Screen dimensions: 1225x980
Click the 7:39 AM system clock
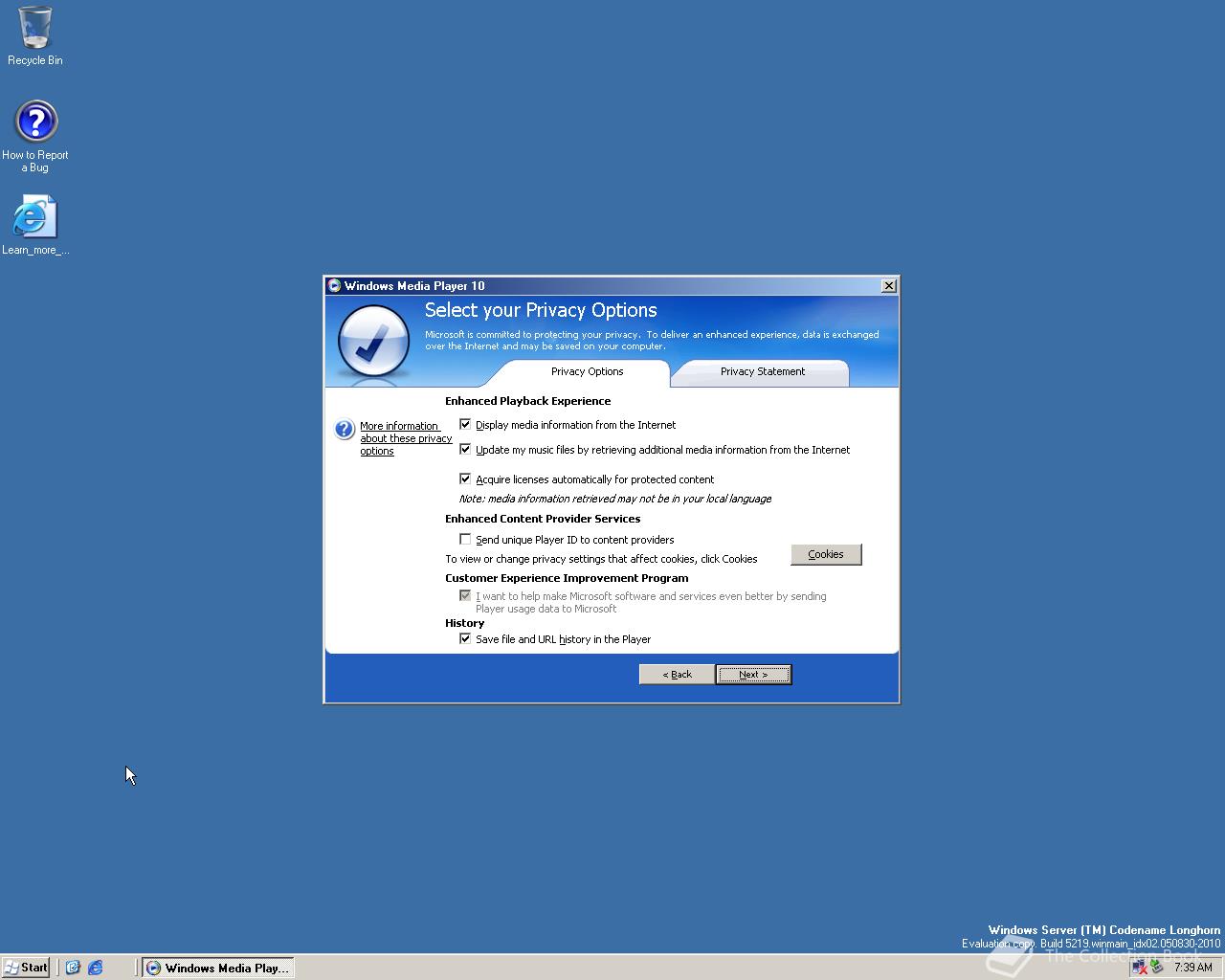pos(1192,968)
